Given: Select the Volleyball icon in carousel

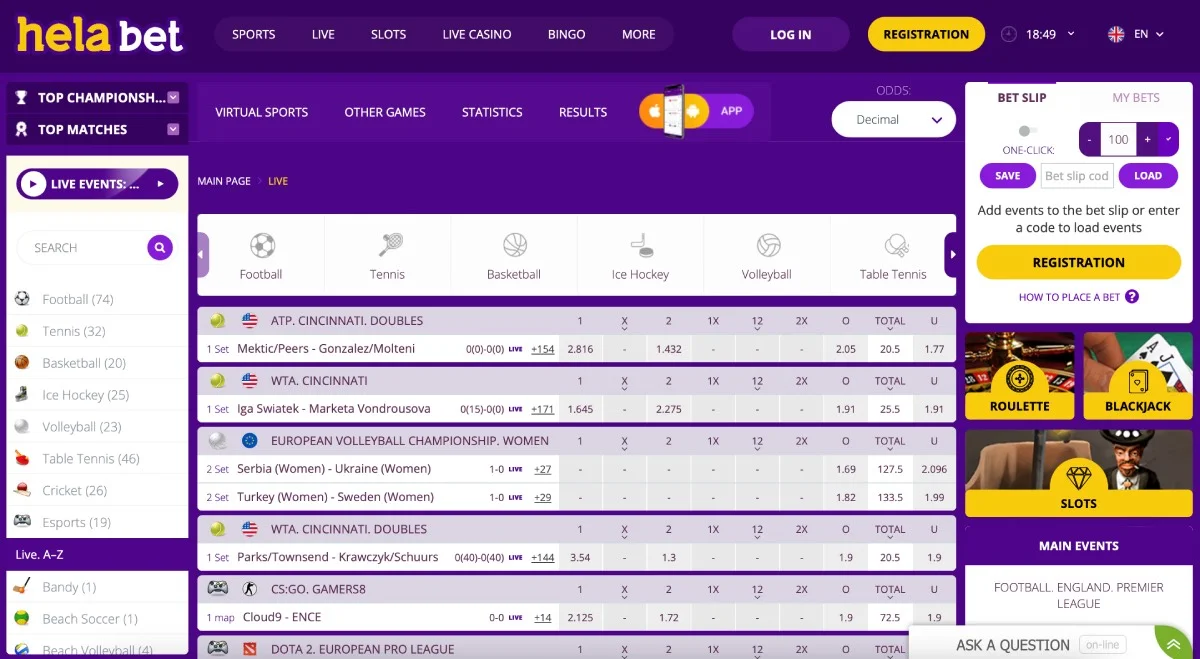Looking at the screenshot, I should 768,245.
